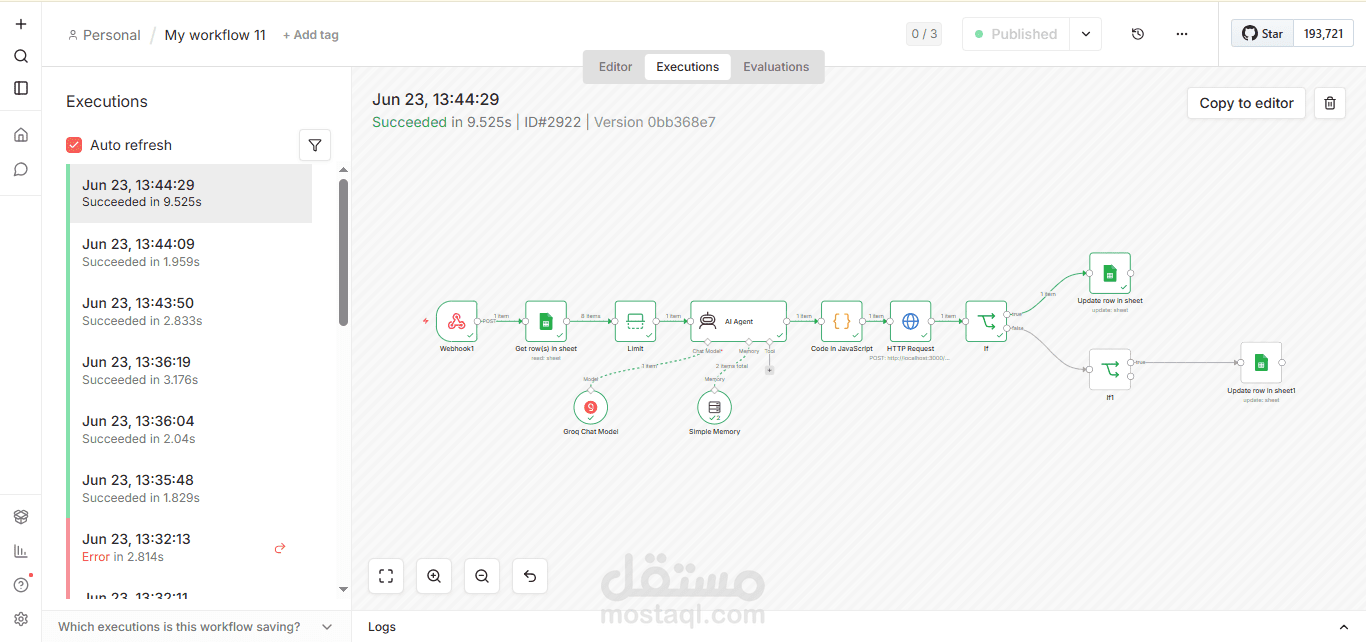Click the executions list scrollbar
This screenshot has width=1366, height=642.
[x=344, y=252]
